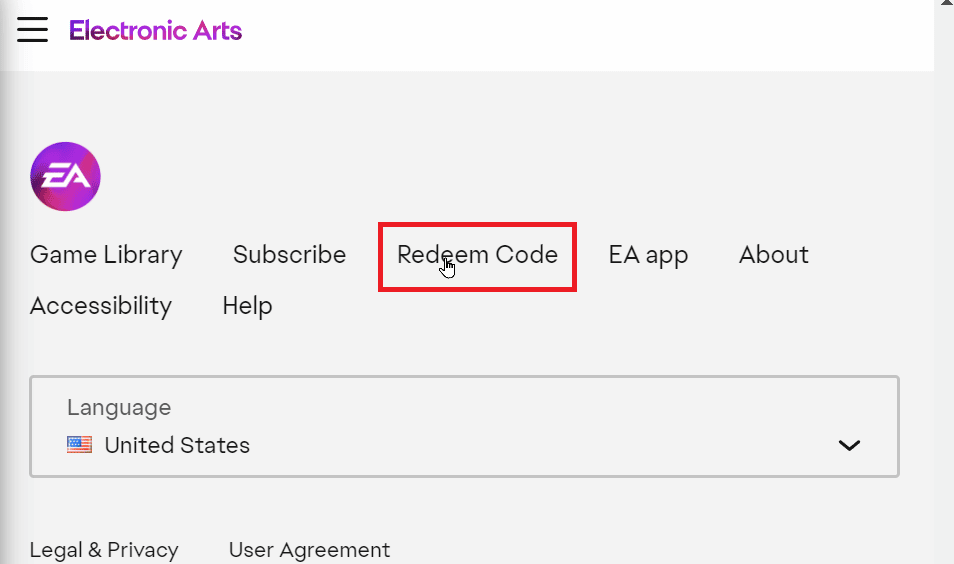This screenshot has width=954, height=564.
Task: Click the vertical page scrollbar track
Action: coord(944,286)
